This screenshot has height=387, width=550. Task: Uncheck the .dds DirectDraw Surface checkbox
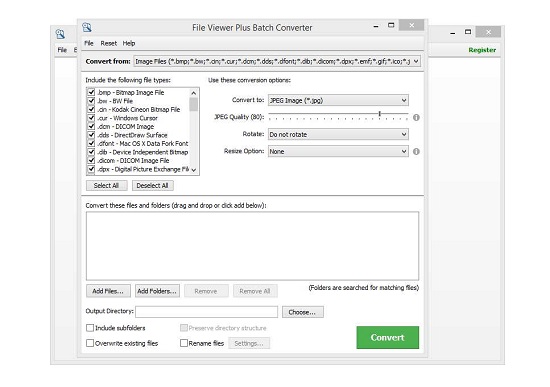[x=91, y=135]
